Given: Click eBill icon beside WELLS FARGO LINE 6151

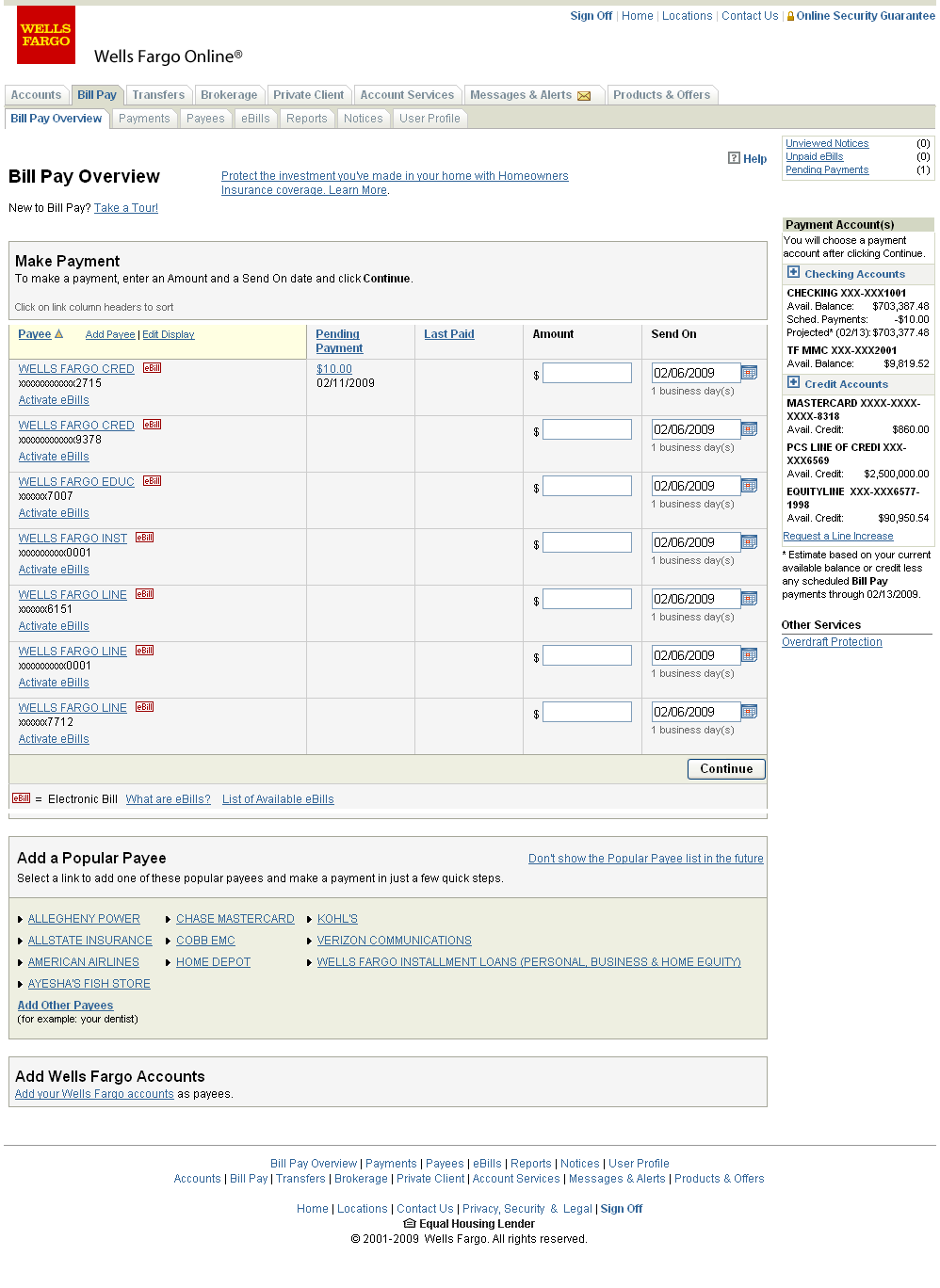Looking at the screenshot, I should [x=144, y=594].
